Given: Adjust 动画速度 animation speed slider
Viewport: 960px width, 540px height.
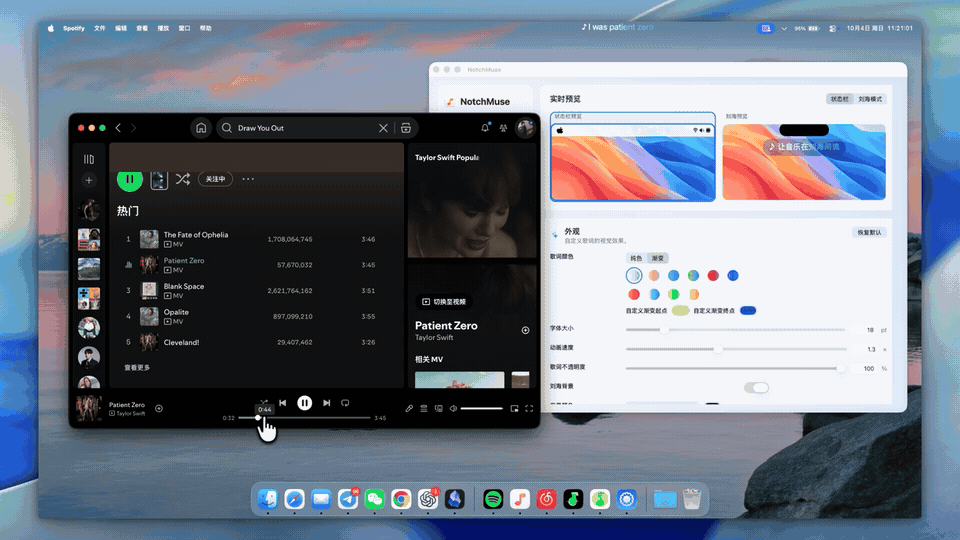Looking at the screenshot, I should coord(736,349).
